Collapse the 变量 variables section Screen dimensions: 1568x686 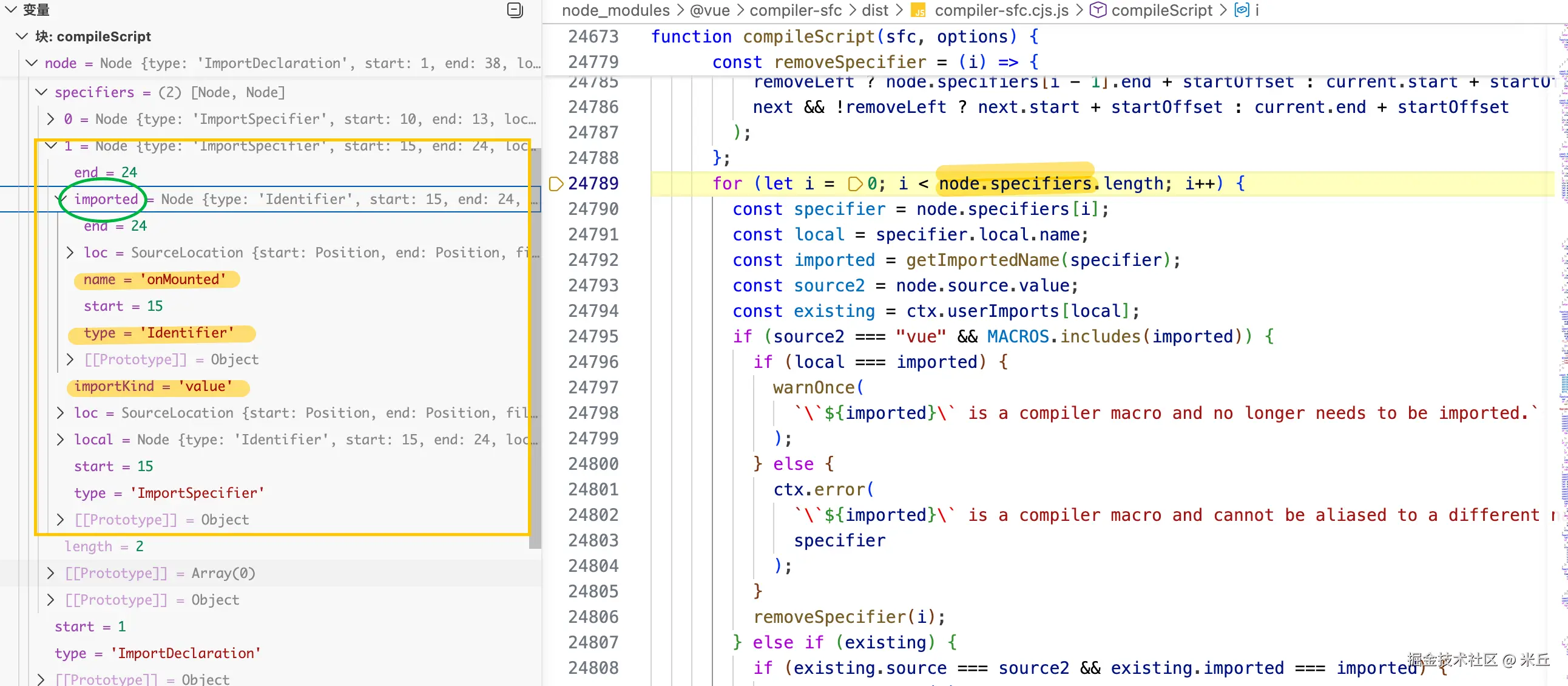click(11, 10)
